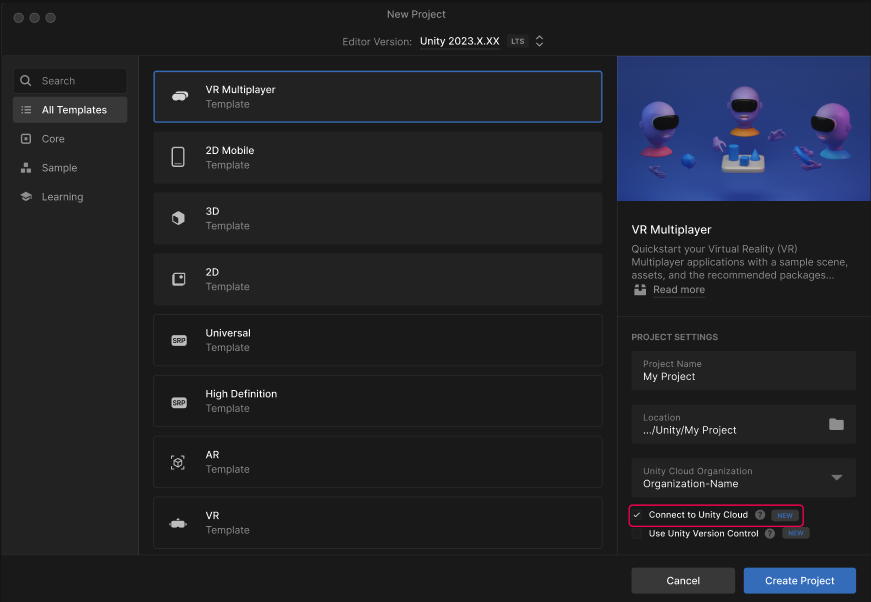This screenshot has width=871, height=602.
Task: Click the 2D Mobile template icon
Action: point(180,156)
